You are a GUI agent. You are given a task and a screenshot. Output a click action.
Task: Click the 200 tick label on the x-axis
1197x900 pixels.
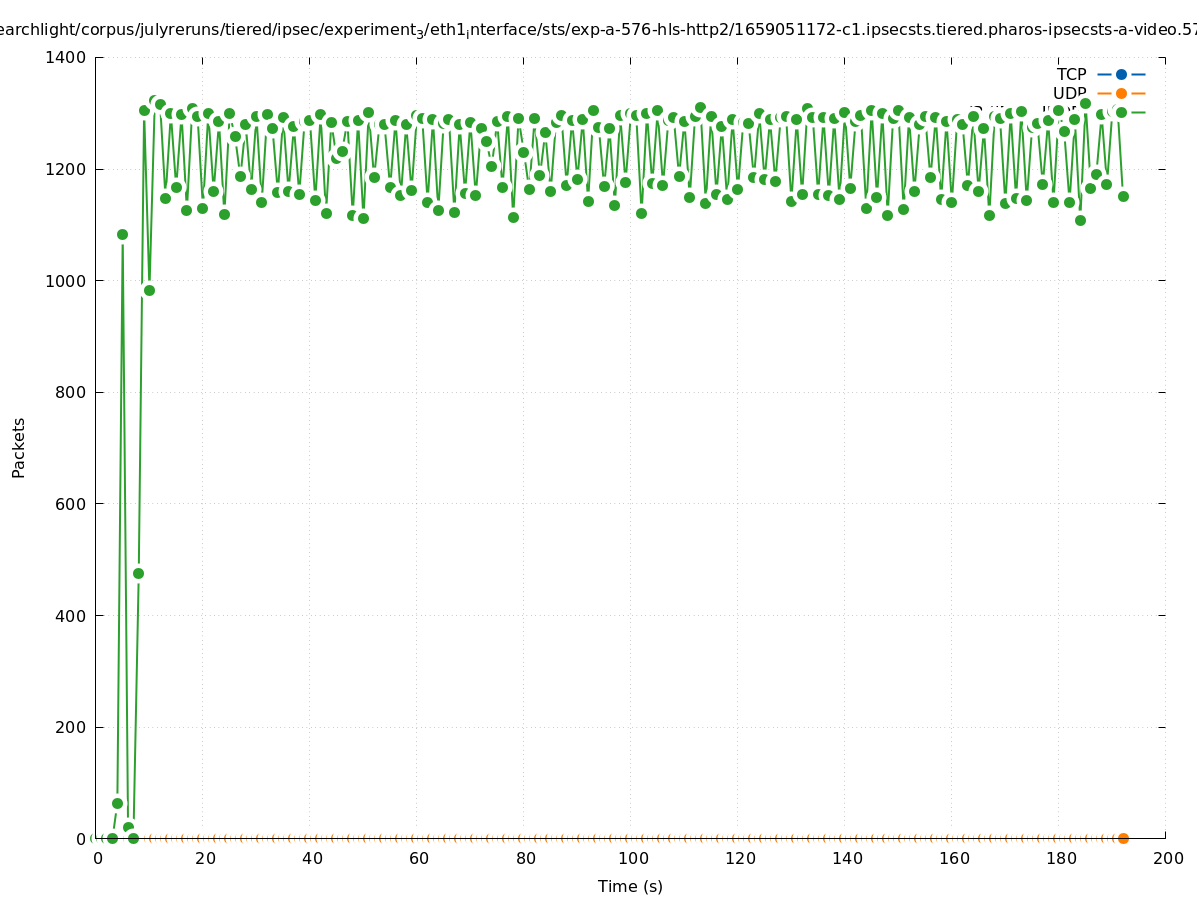coord(1167,858)
